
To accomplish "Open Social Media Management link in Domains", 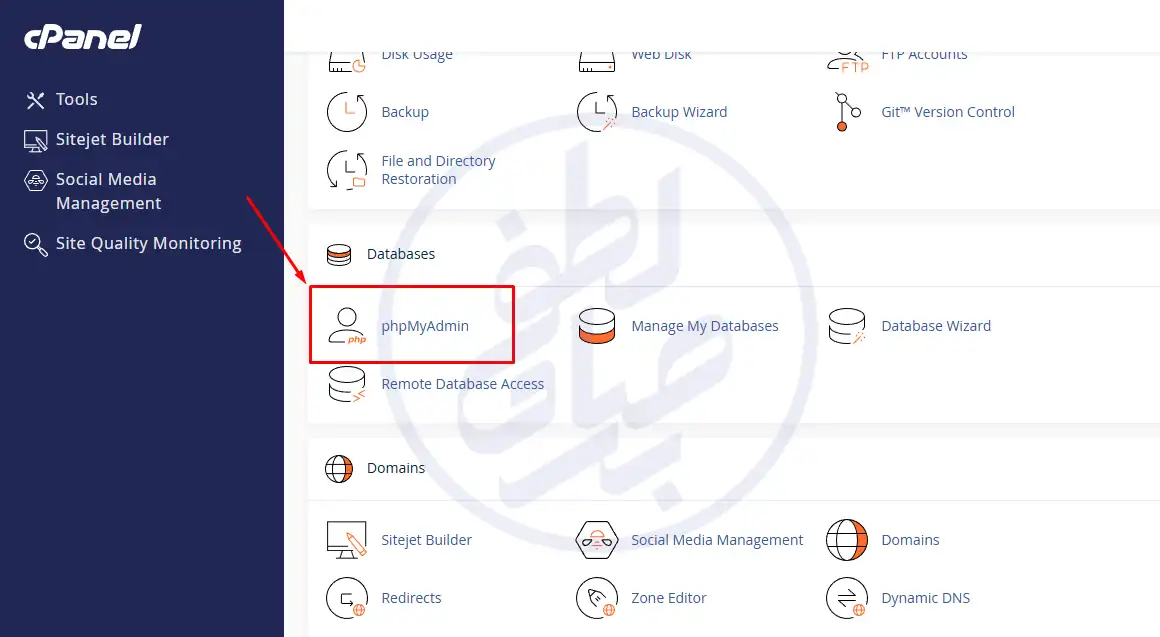I will pyautogui.click(x=717, y=540).
